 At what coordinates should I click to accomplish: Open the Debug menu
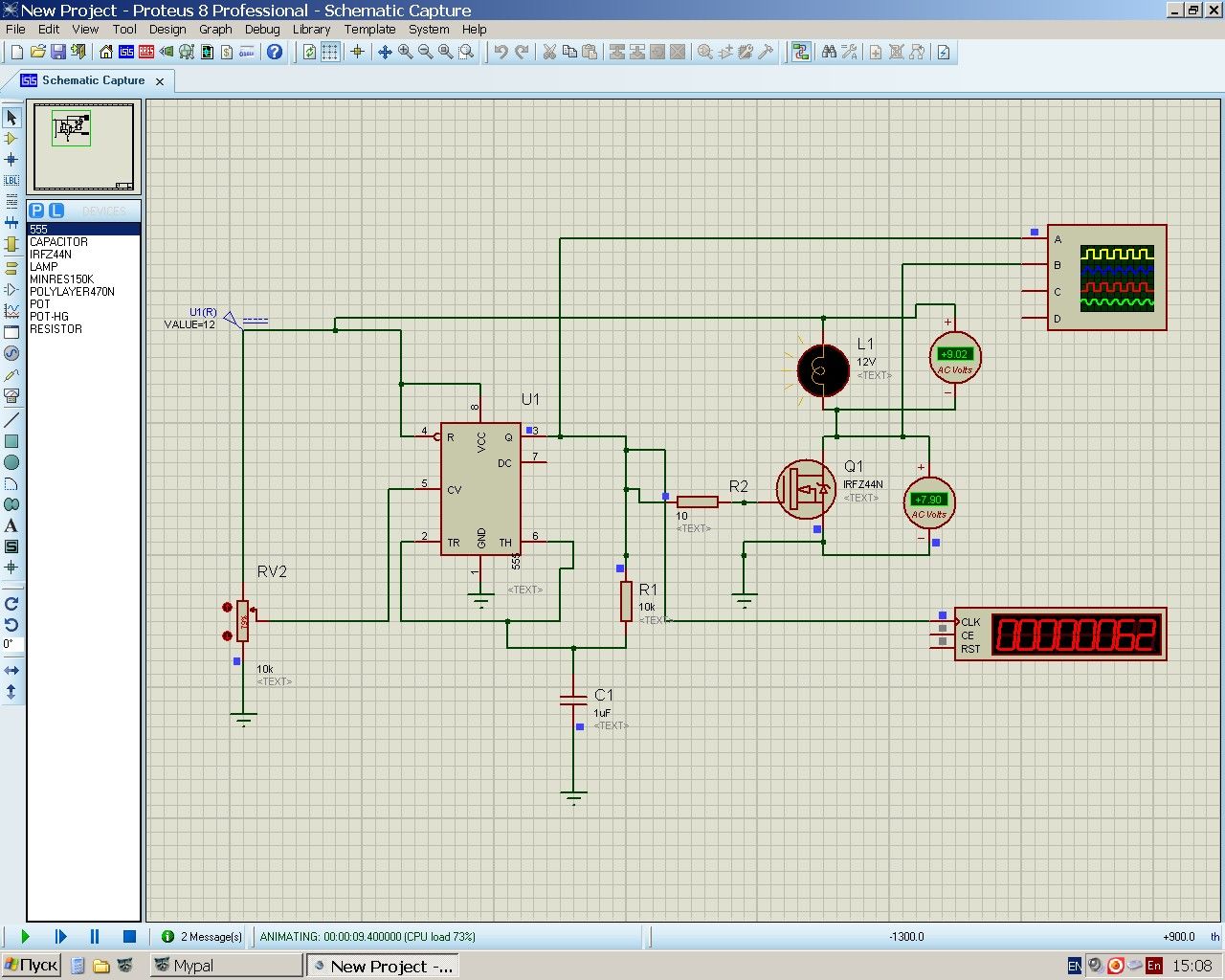[x=261, y=29]
